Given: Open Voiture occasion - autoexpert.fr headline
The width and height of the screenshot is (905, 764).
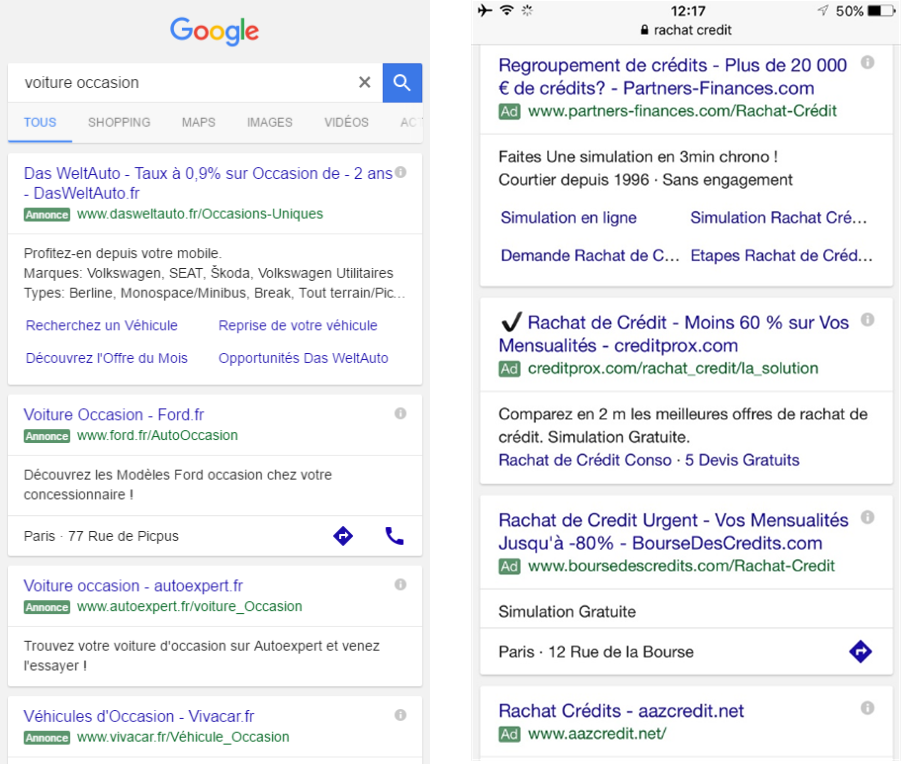Looking at the screenshot, I should click(x=133, y=586).
